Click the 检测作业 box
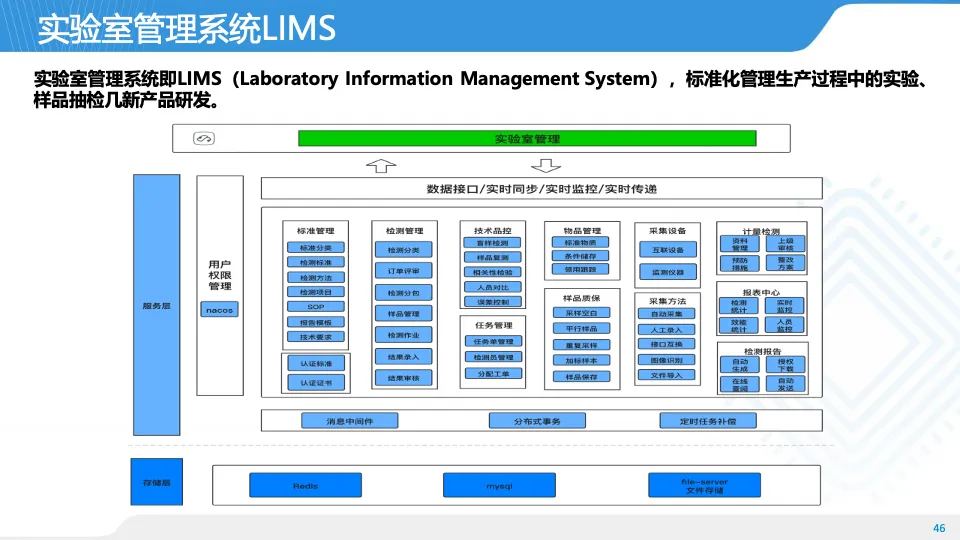The image size is (960, 540). point(403,335)
